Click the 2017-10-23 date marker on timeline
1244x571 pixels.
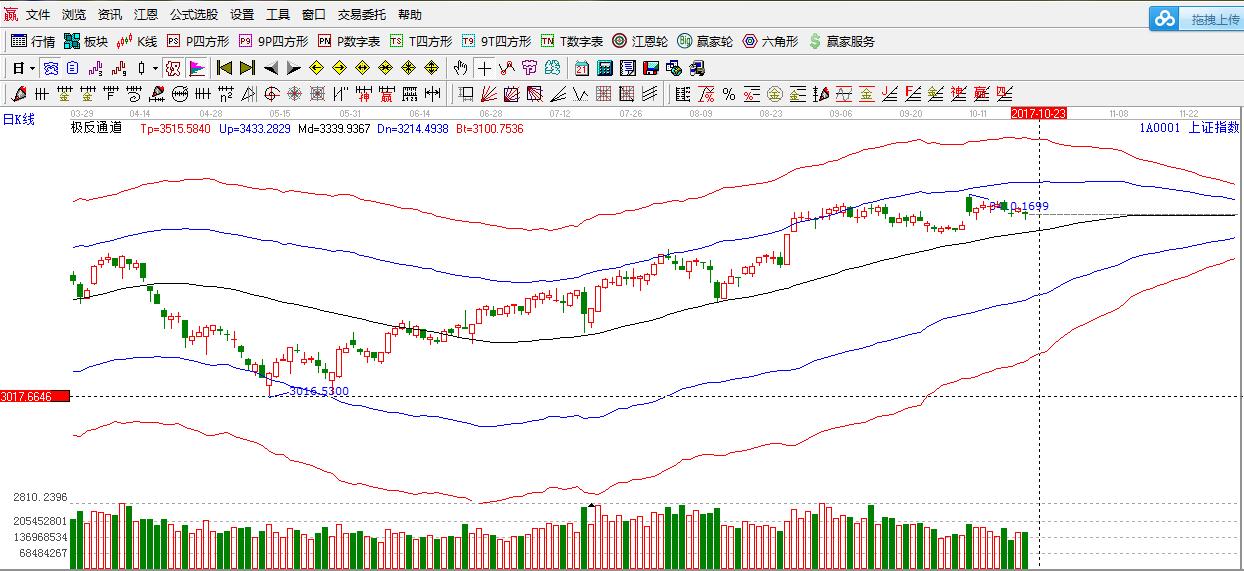pos(1038,113)
